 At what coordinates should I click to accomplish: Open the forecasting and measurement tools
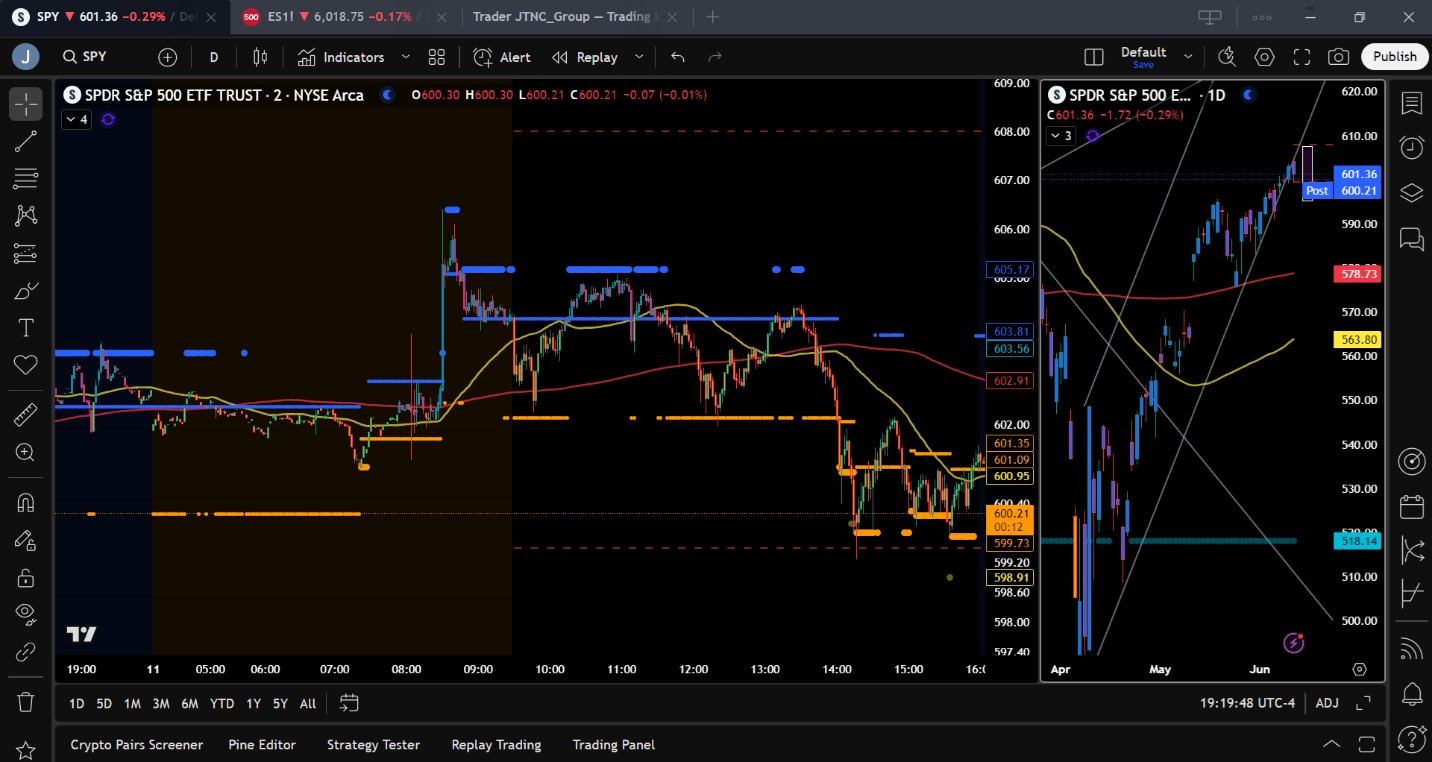tap(26, 254)
